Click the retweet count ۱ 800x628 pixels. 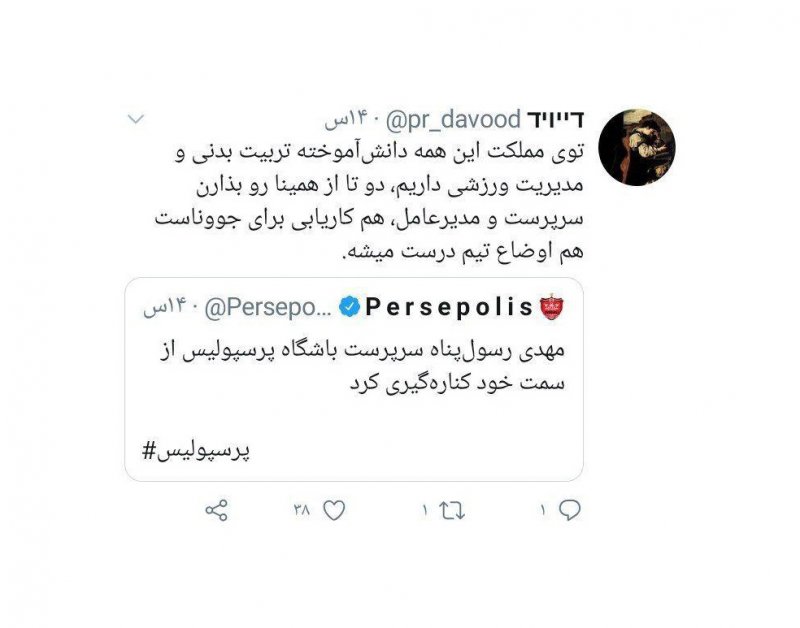424,510
